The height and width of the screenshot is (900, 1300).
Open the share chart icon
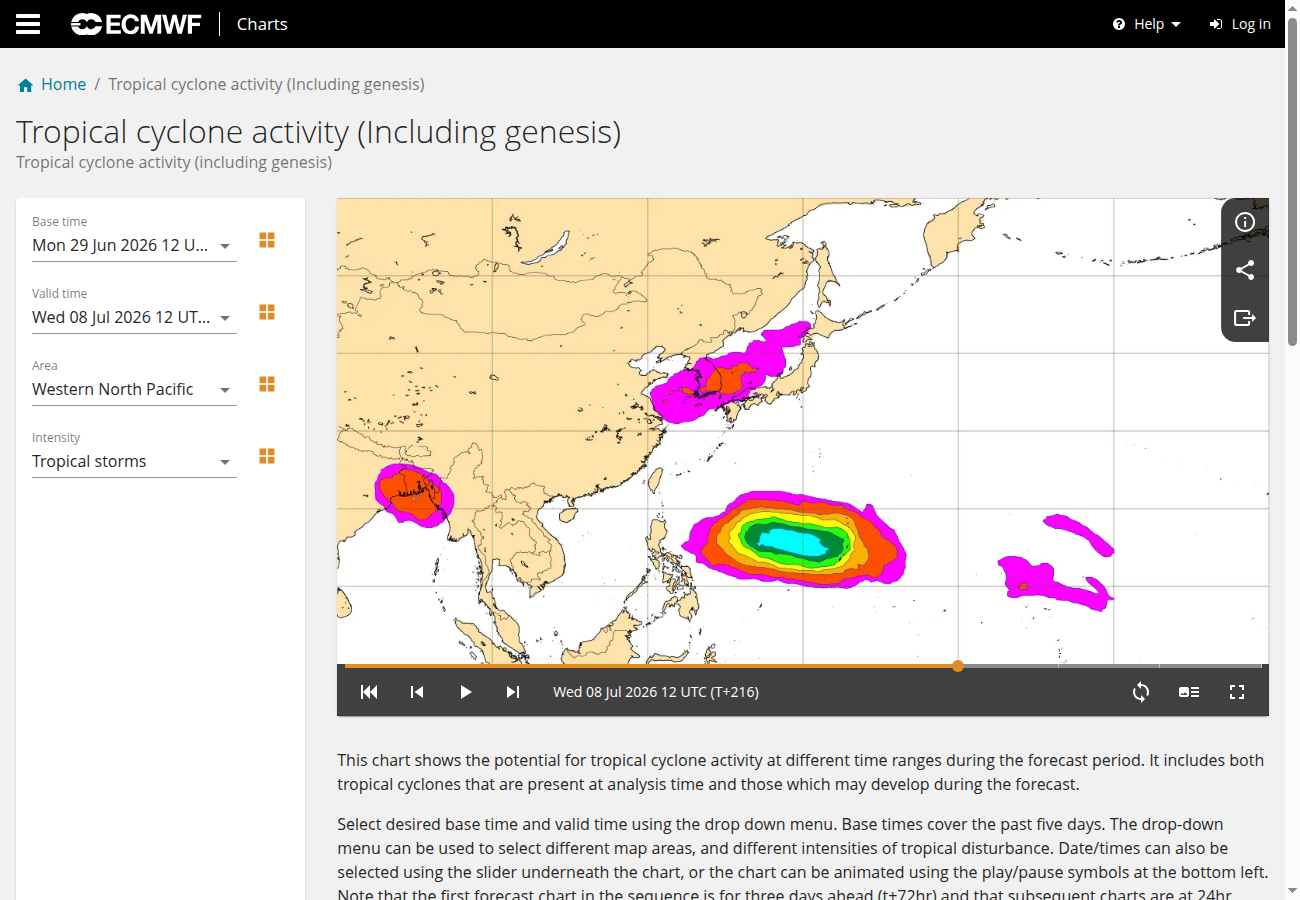coord(1245,270)
